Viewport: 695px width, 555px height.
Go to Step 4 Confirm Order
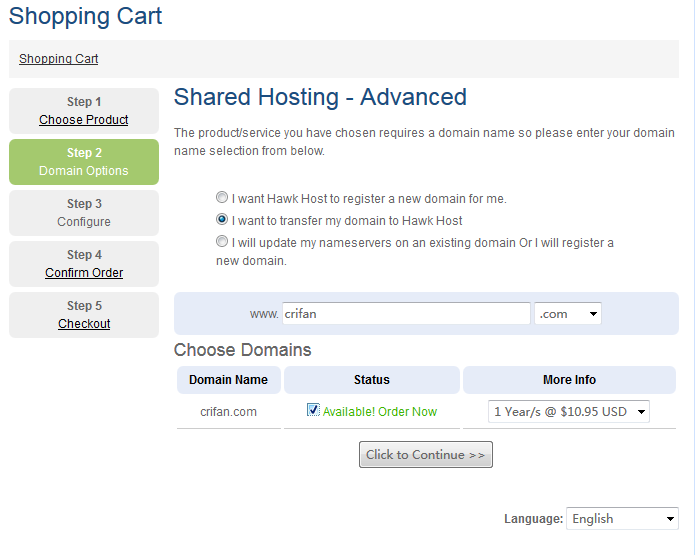[x=84, y=273]
